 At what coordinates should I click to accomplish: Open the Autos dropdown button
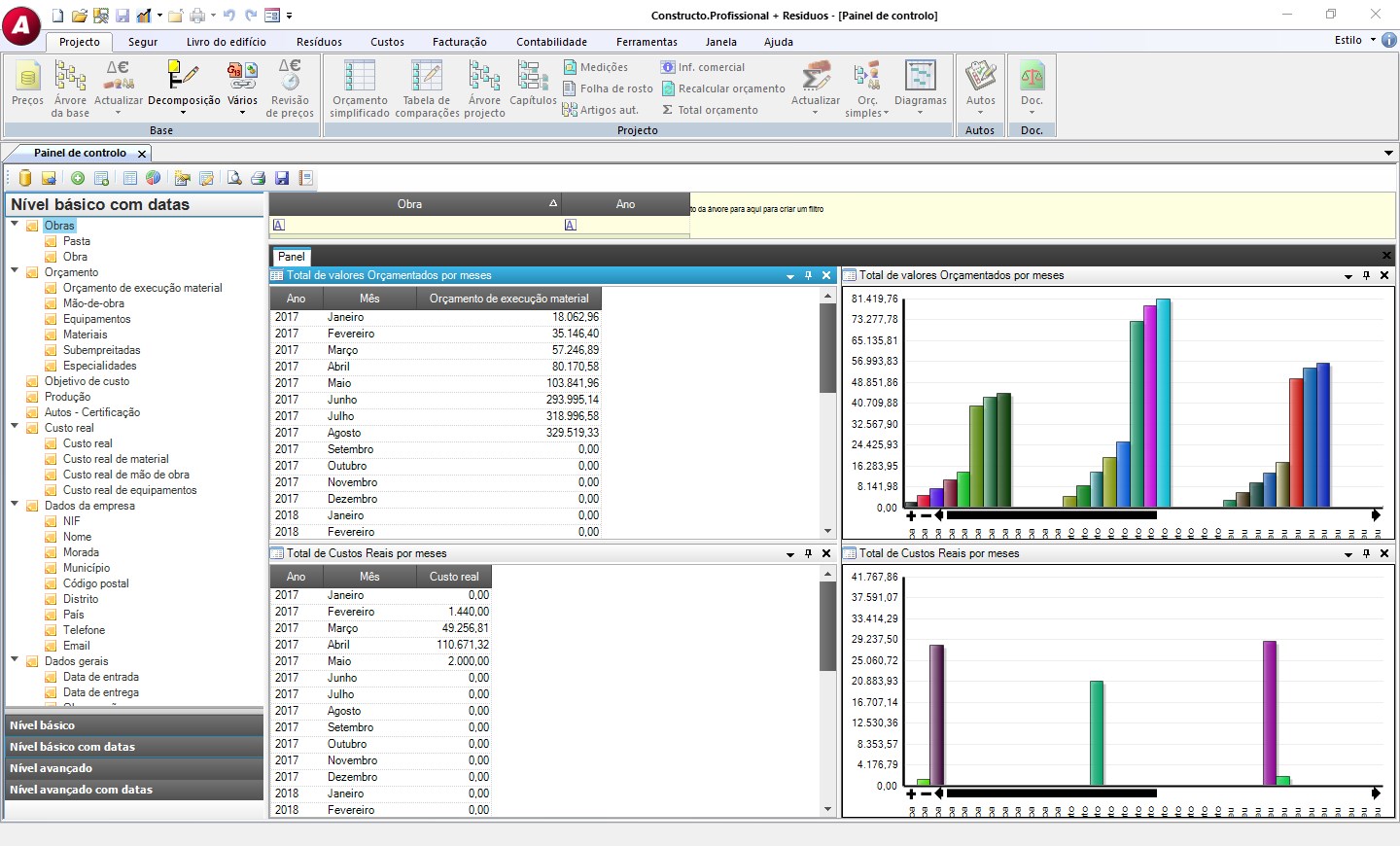tap(980, 114)
